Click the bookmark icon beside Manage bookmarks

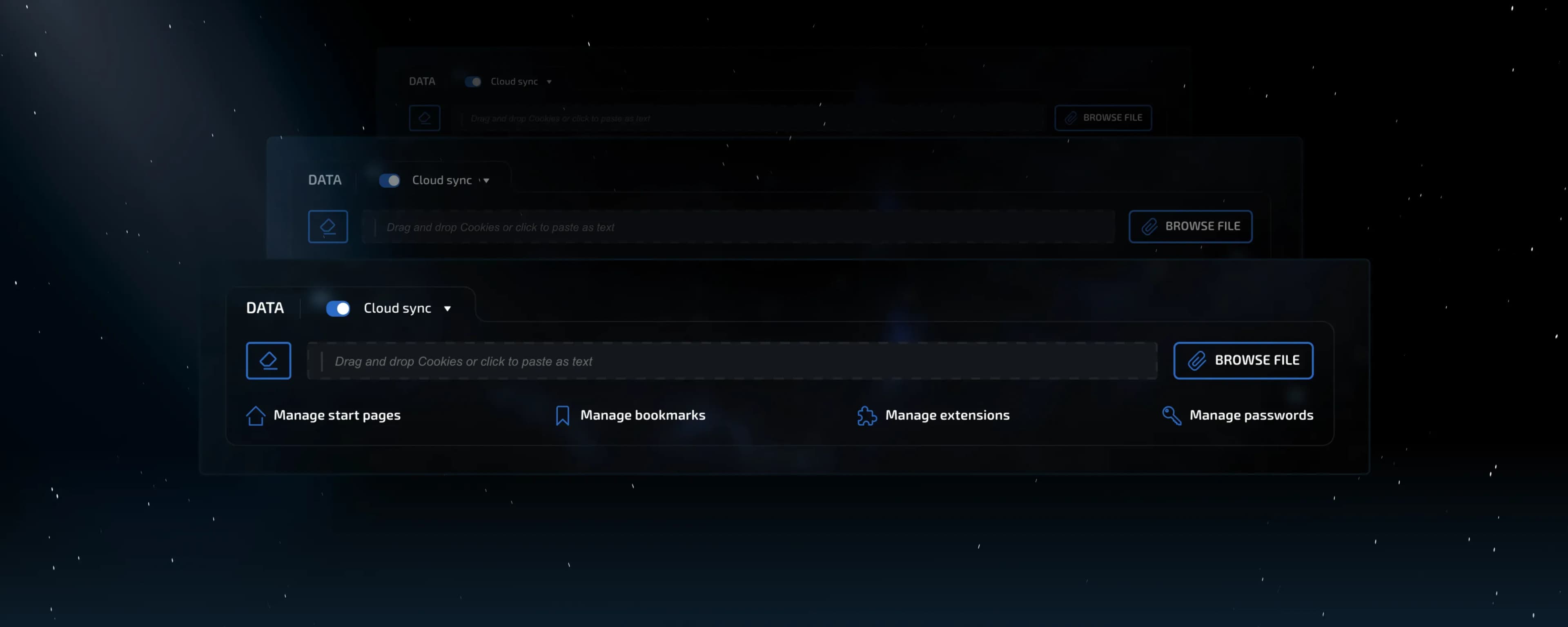pyautogui.click(x=562, y=416)
